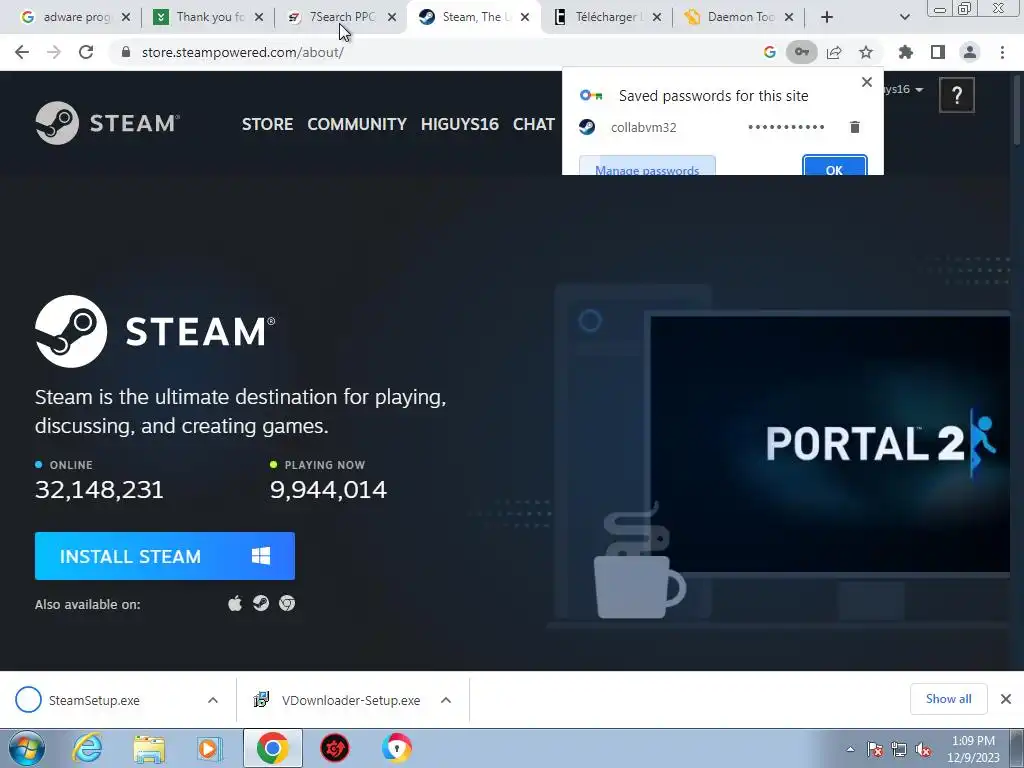Open Windows Media Player from taskbar

[x=210, y=748]
